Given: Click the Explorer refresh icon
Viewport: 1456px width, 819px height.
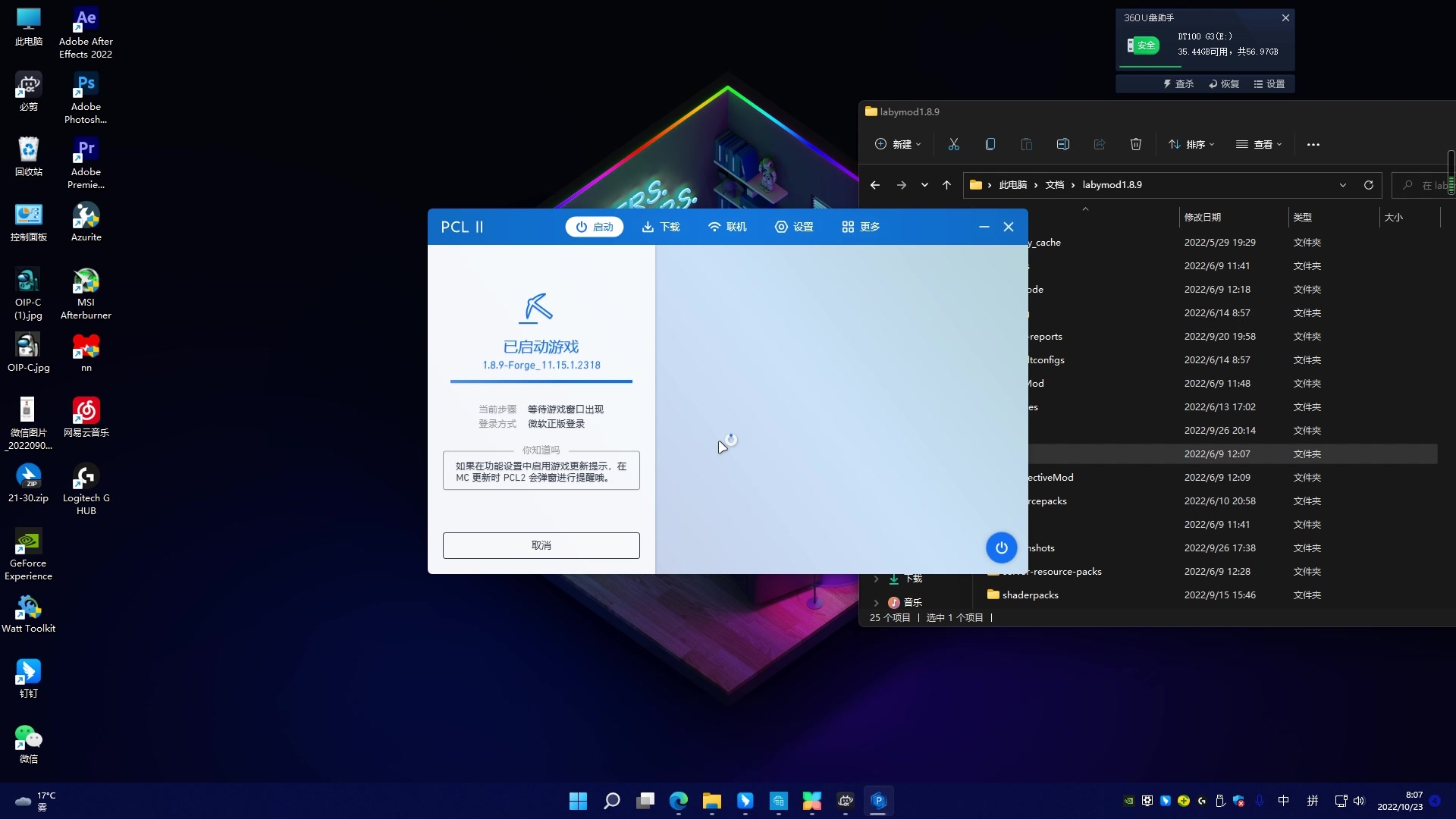Looking at the screenshot, I should pos(1369,185).
